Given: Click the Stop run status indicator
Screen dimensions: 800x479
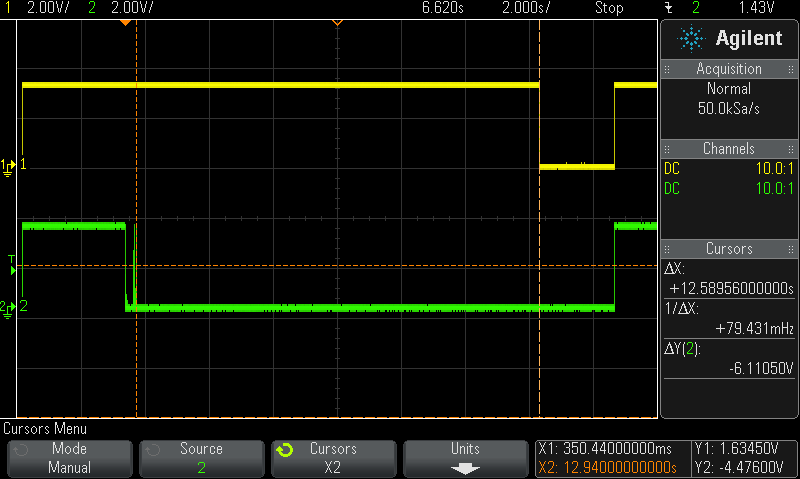Looking at the screenshot, I should (x=608, y=8).
